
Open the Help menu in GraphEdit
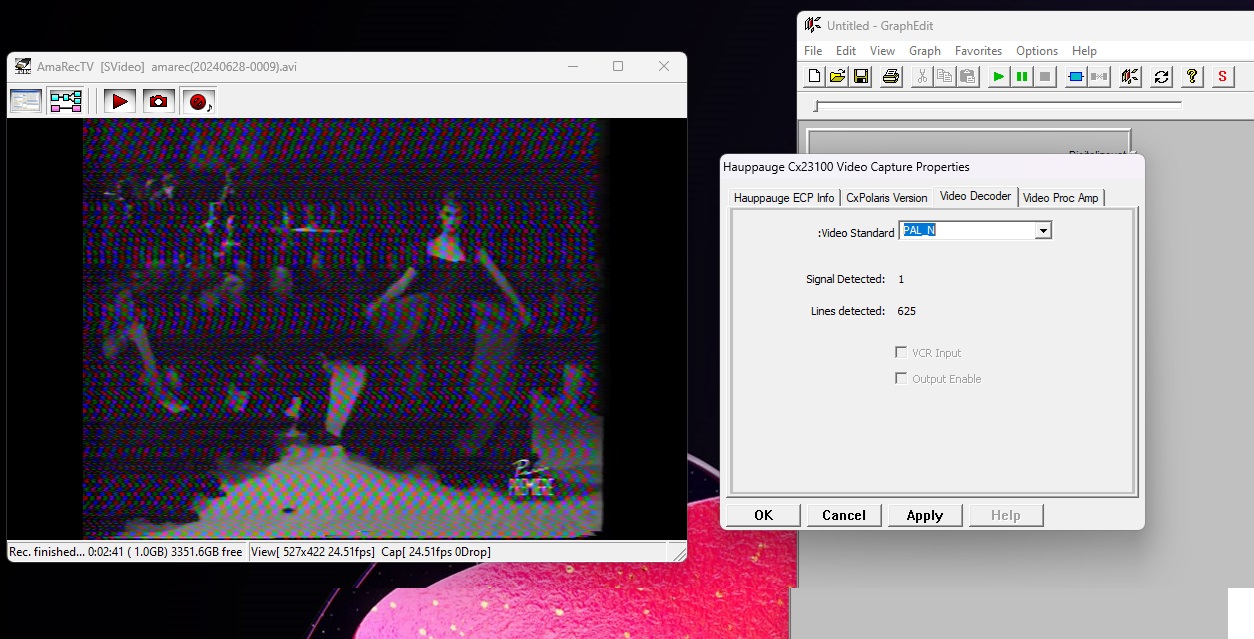(1084, 51)
